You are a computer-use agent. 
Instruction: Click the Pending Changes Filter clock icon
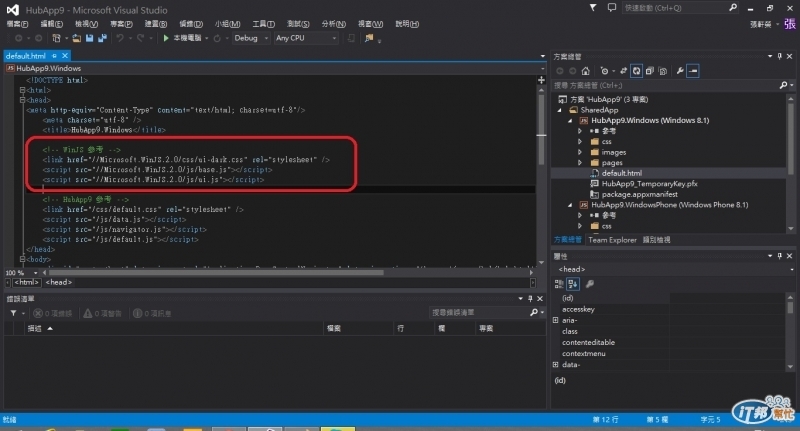click(605, 71)
